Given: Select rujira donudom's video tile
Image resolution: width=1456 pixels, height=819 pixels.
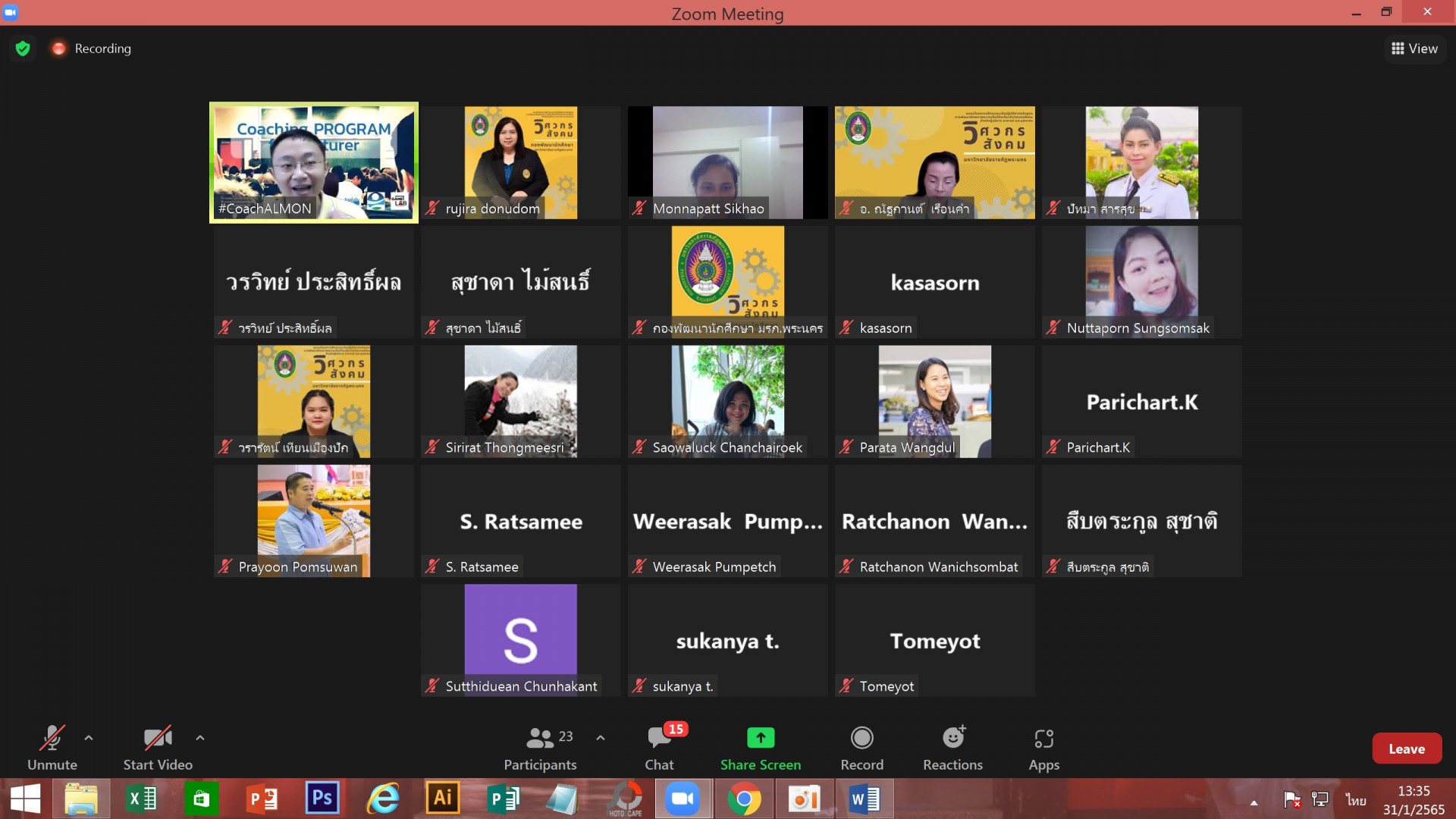Looking at the screenshot, I should coord(521,162).
